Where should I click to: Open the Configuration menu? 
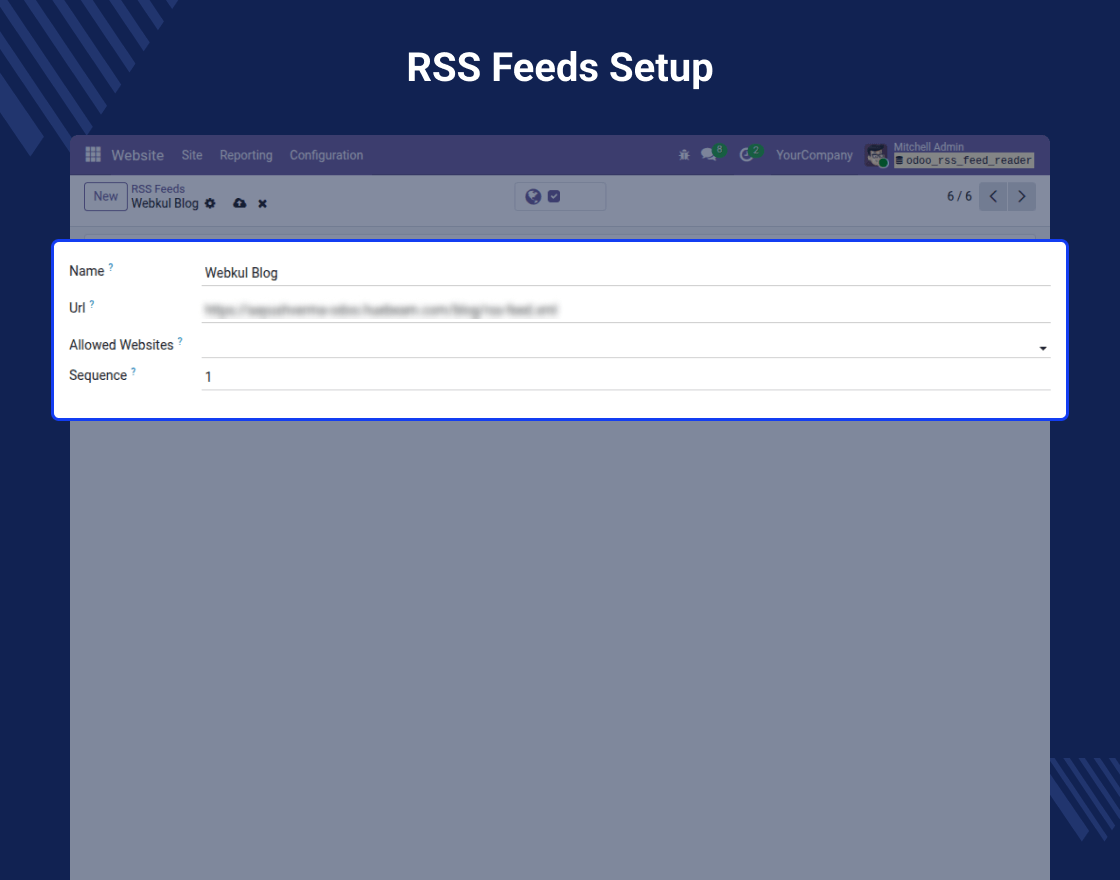(x=326, y=155)
